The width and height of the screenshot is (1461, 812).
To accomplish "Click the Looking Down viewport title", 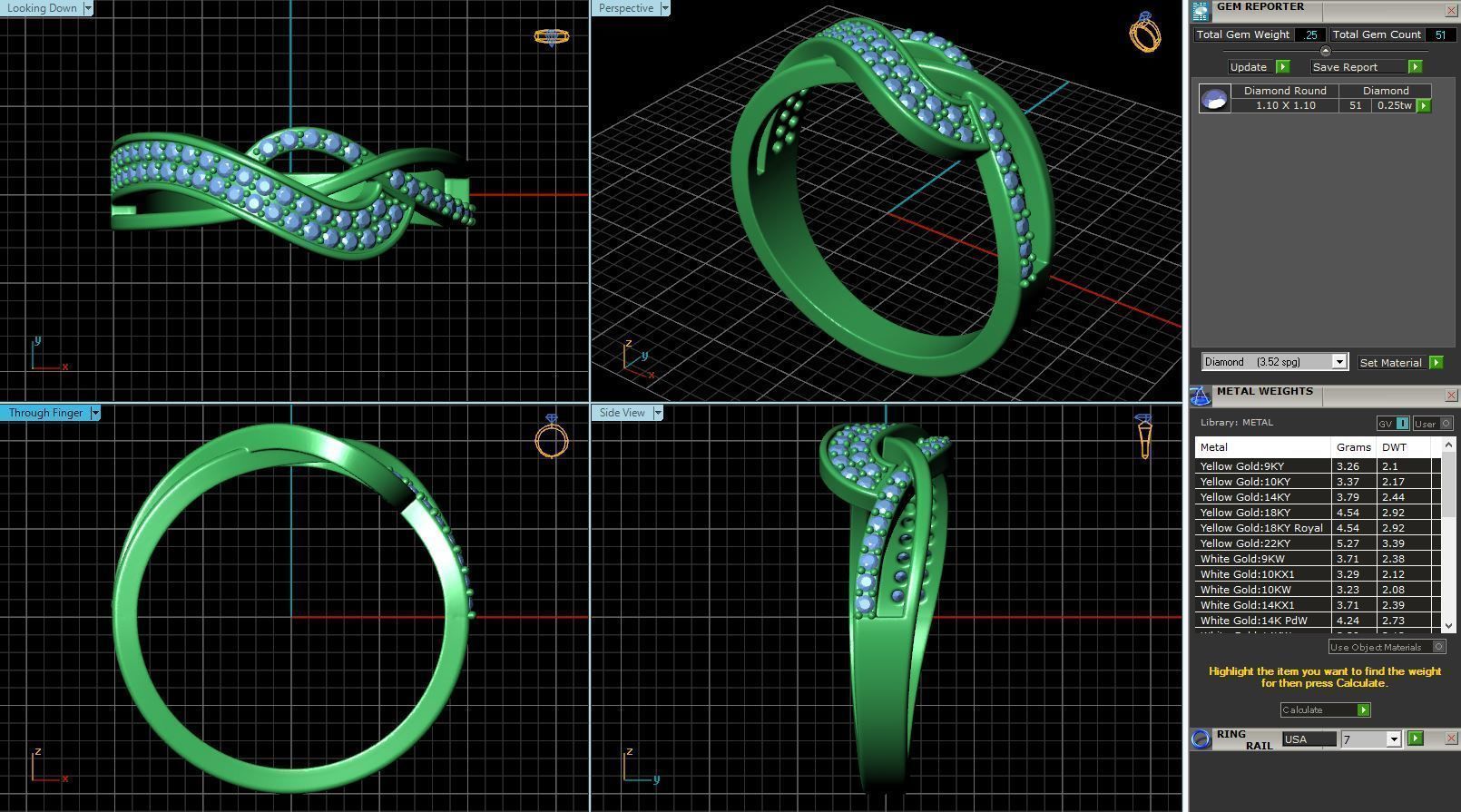I will click(x=42, y=8).
